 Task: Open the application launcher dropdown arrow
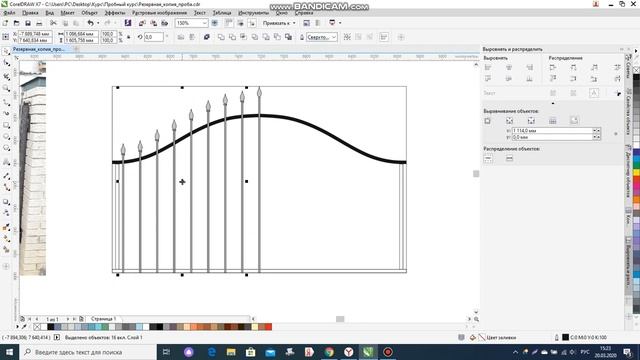(340, 23)
